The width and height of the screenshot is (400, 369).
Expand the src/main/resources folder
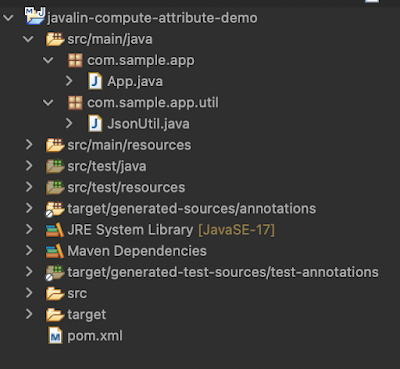point(29,145)
